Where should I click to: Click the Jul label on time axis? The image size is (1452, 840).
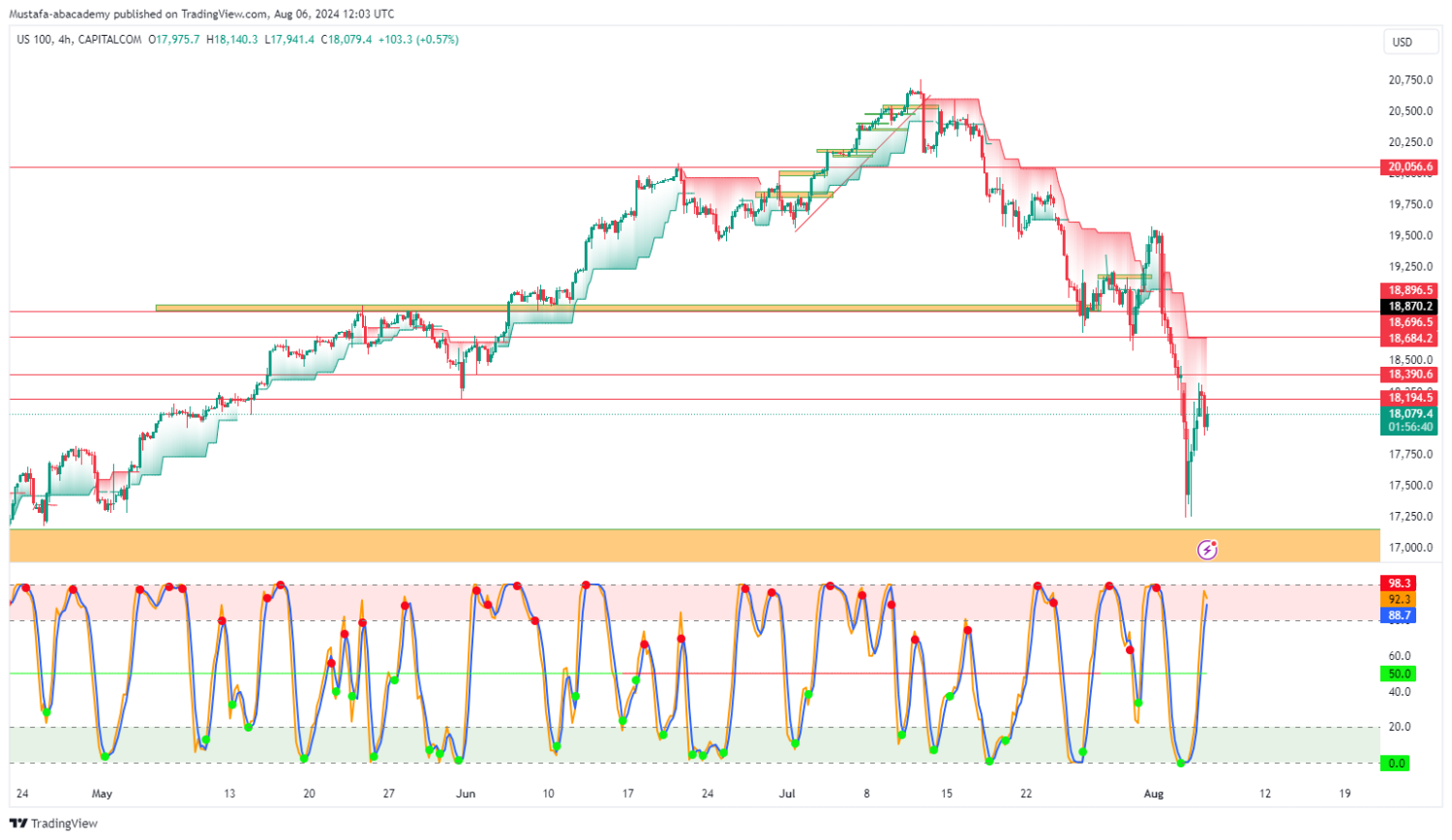[787, 794]
